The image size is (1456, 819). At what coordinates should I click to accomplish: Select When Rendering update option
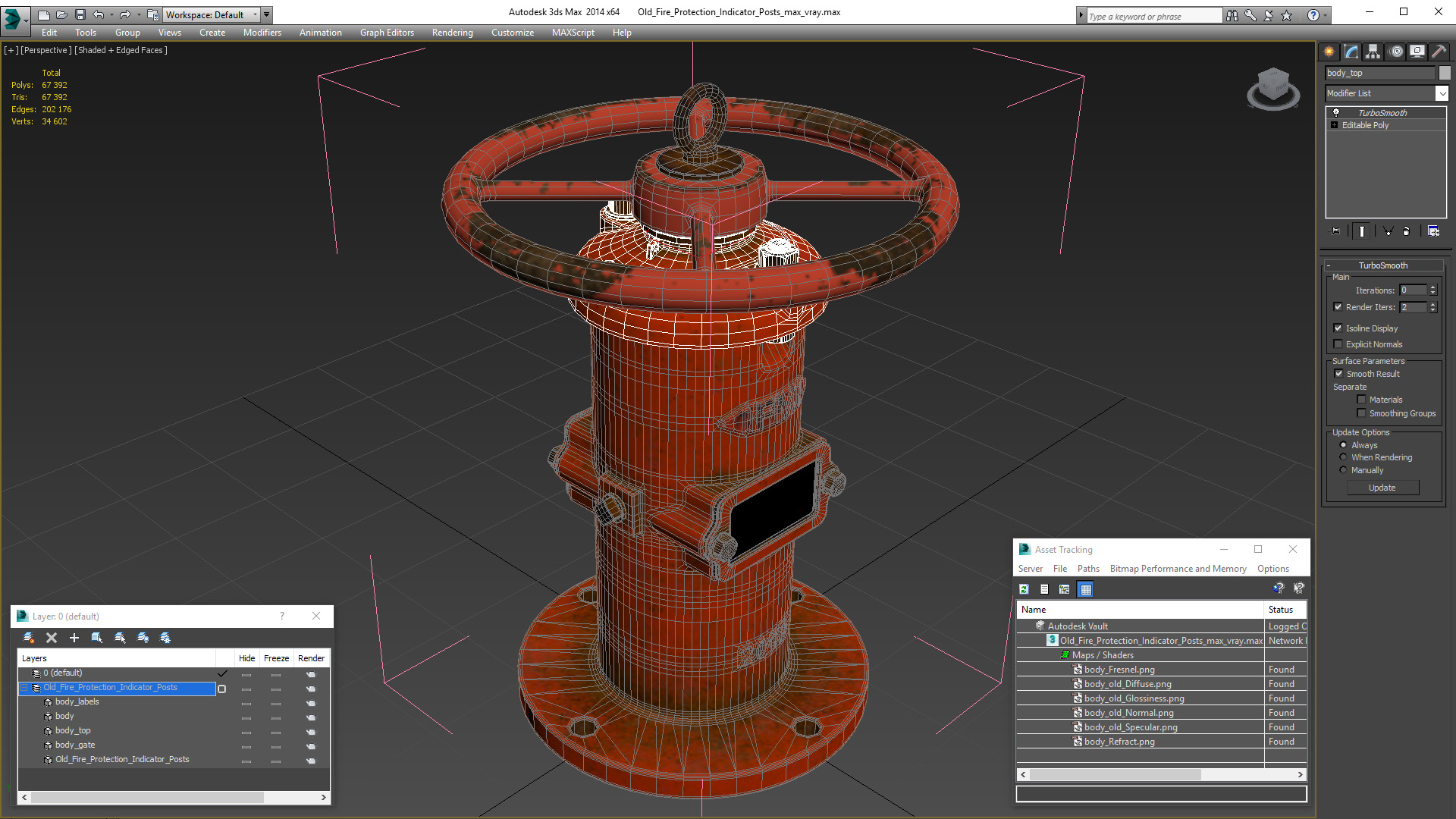pos(1344,457)
